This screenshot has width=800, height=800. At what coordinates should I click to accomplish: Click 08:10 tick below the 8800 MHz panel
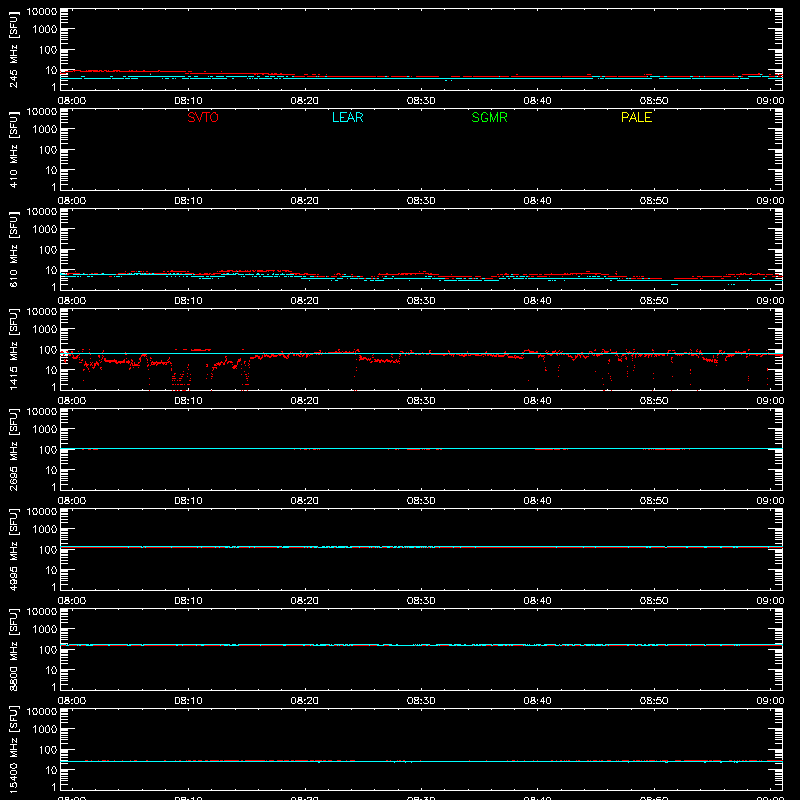coord(188,701)
